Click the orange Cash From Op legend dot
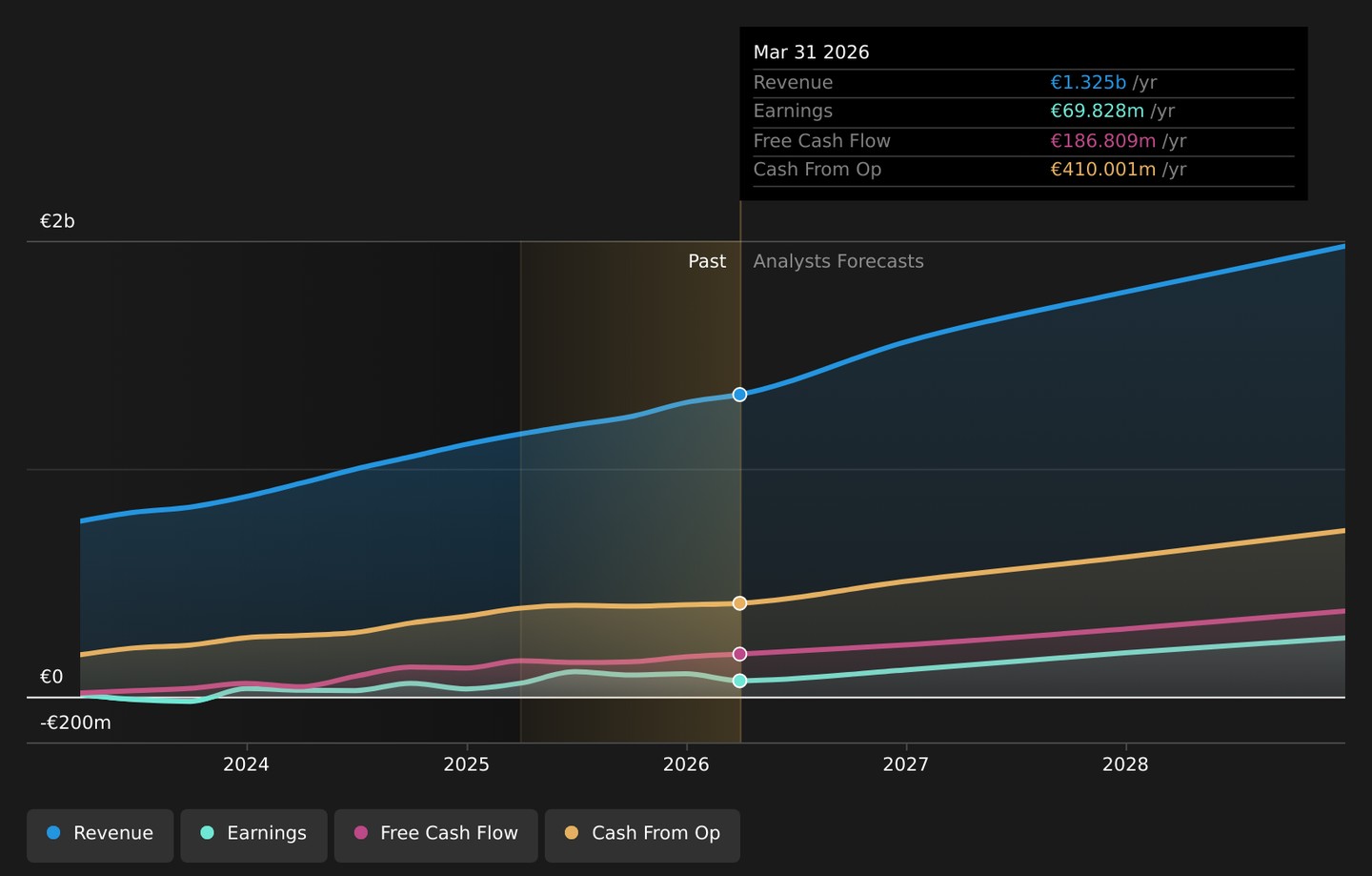Image resolution: width=1372 pixels, height=876 pixels. [x=572, y=833]
